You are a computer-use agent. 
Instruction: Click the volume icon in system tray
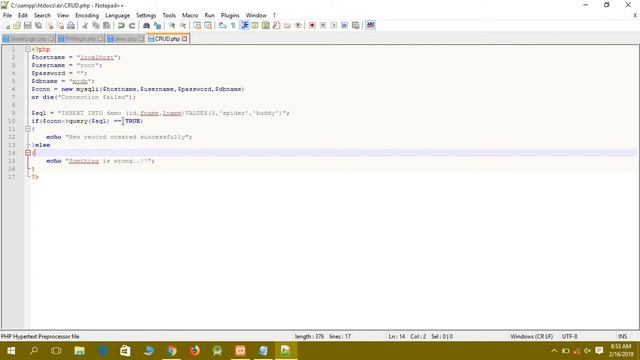pos(587,351)
